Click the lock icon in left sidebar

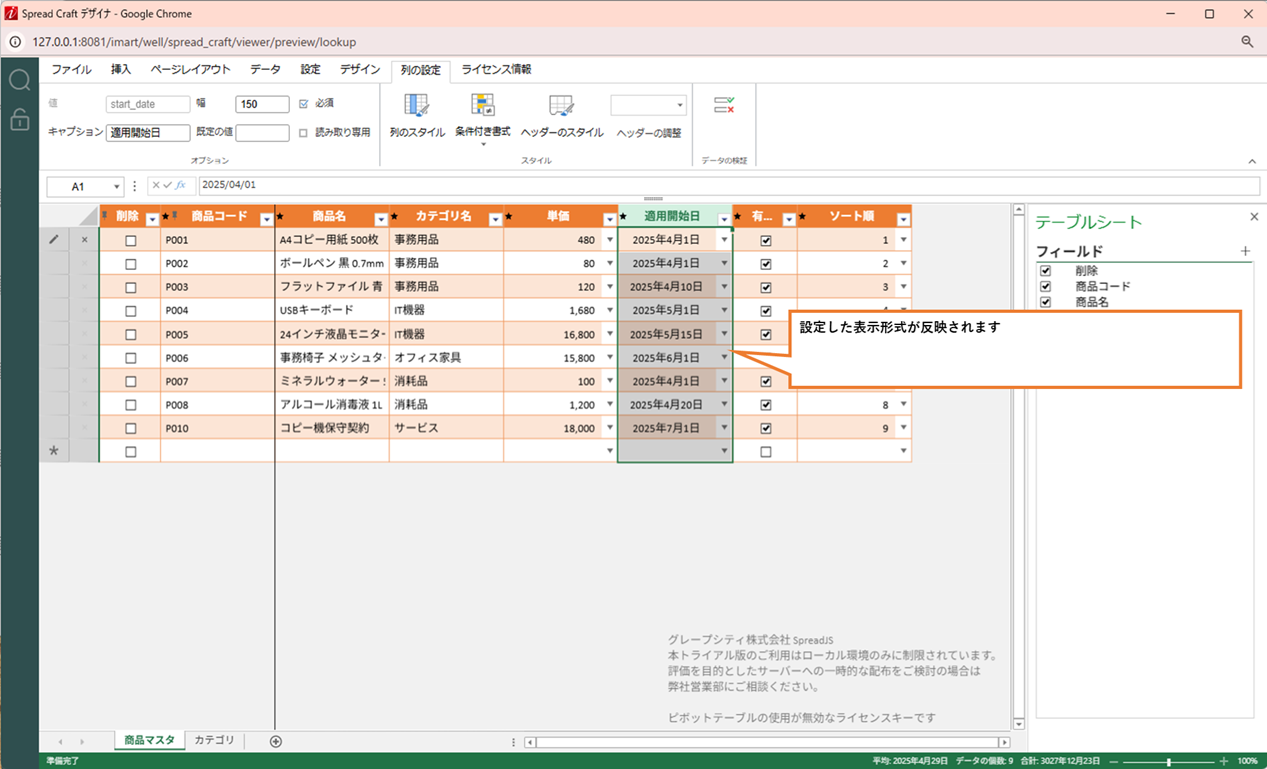tap(19, 120)
